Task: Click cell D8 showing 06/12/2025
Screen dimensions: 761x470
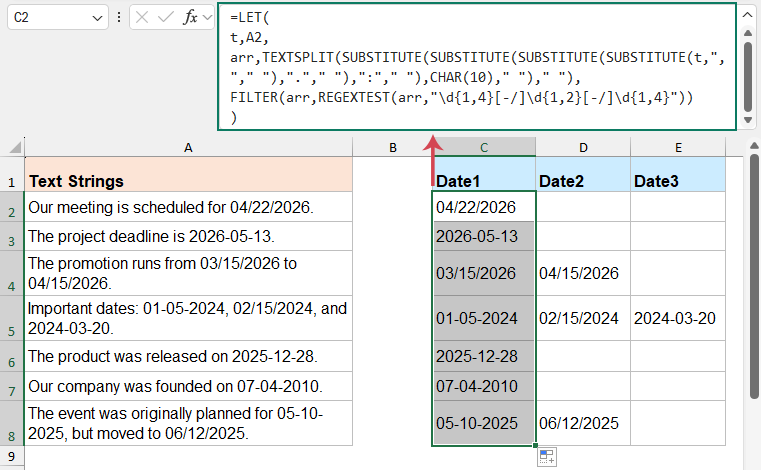Action: [x=583, y=423]
